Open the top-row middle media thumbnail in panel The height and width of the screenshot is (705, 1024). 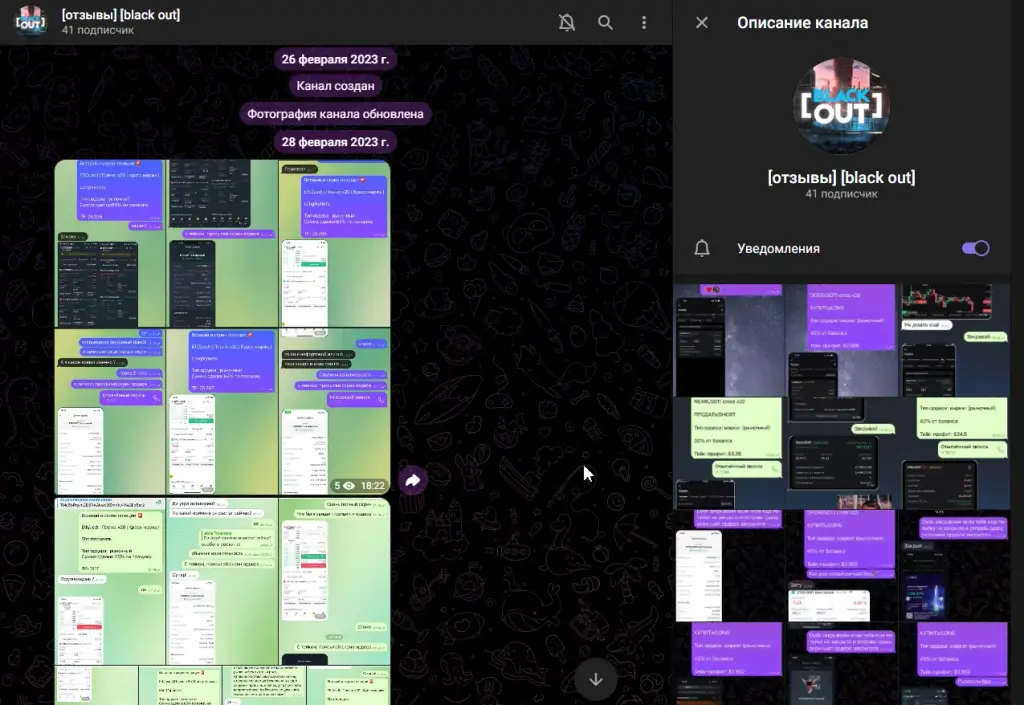click(x=841, y=340)
